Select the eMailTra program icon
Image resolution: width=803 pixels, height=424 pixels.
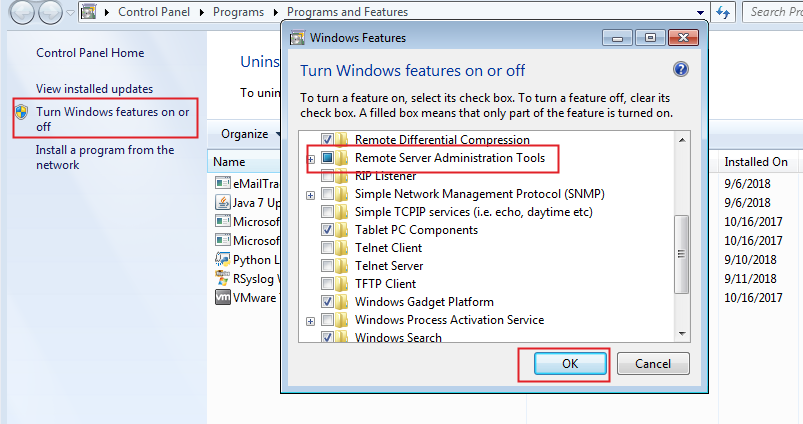222,183
